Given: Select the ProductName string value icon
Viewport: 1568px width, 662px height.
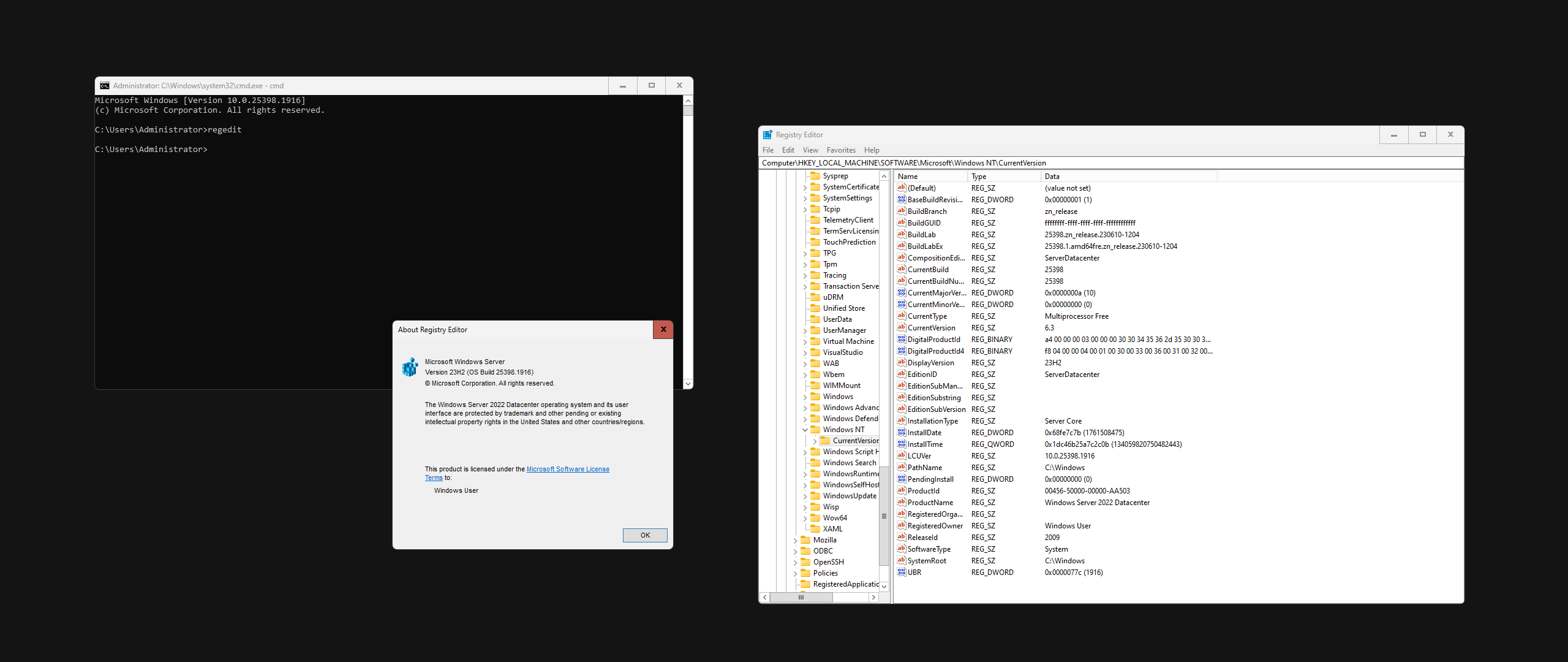Looking at the screenshot, I should [901, 502].
